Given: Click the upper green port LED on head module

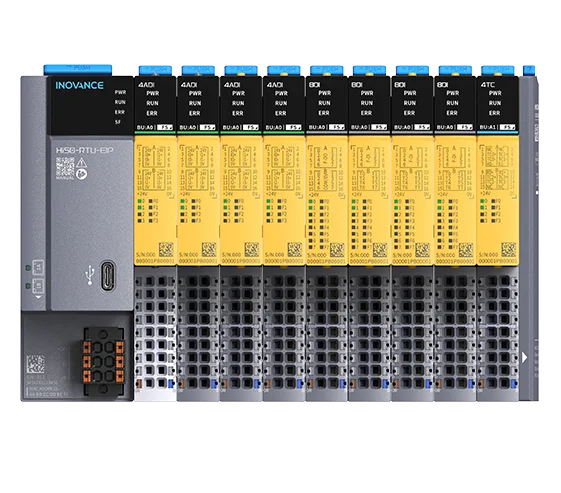Looking at the screenshot, I should coord(28,267).
